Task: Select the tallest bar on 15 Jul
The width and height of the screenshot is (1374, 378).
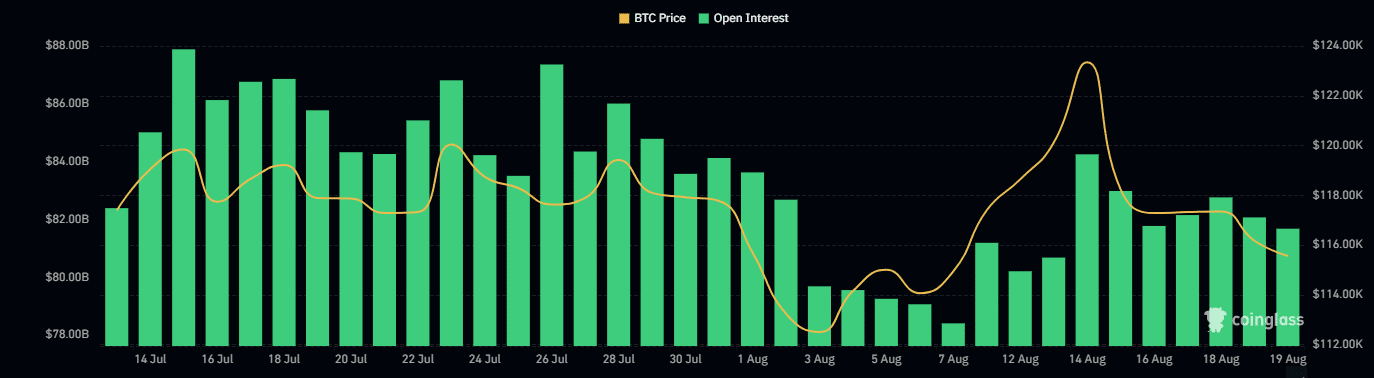Action: [184, 197]
